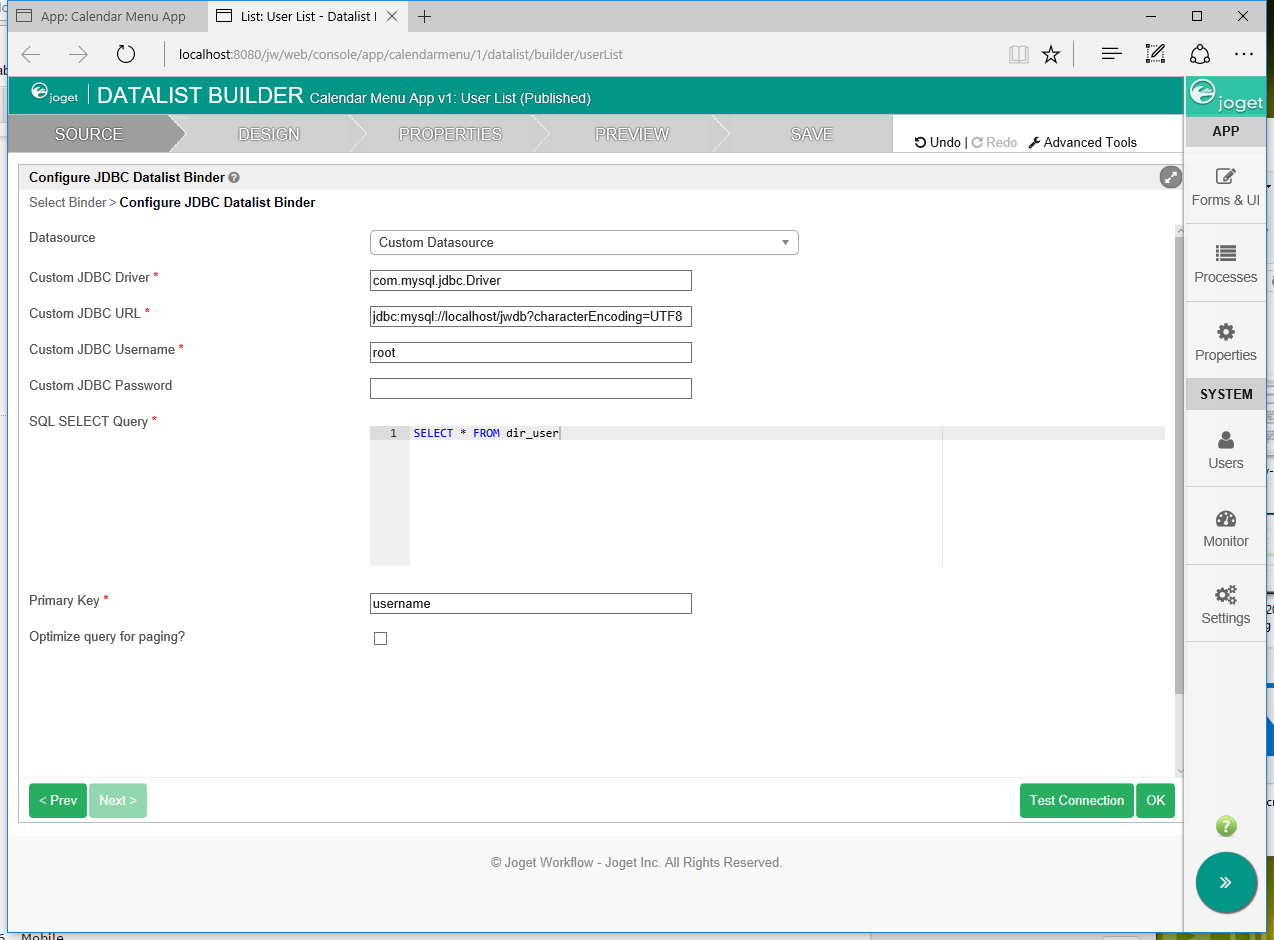Screen dimensions: 1274x940
Task: Click the Custom JDBC Username field
Action: [531, 353]
